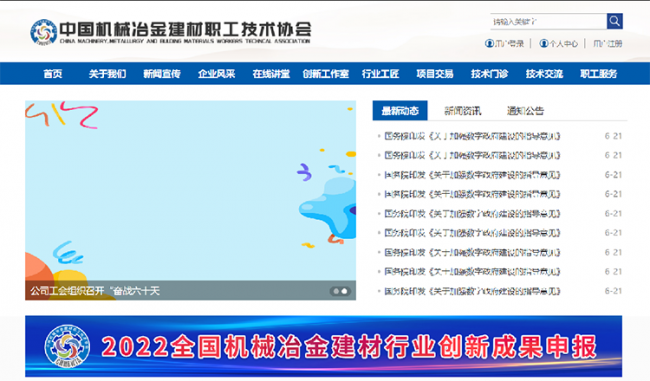Open the 首页 navigation item
This screenshot has width=650, height=381.
pos(53,74)
